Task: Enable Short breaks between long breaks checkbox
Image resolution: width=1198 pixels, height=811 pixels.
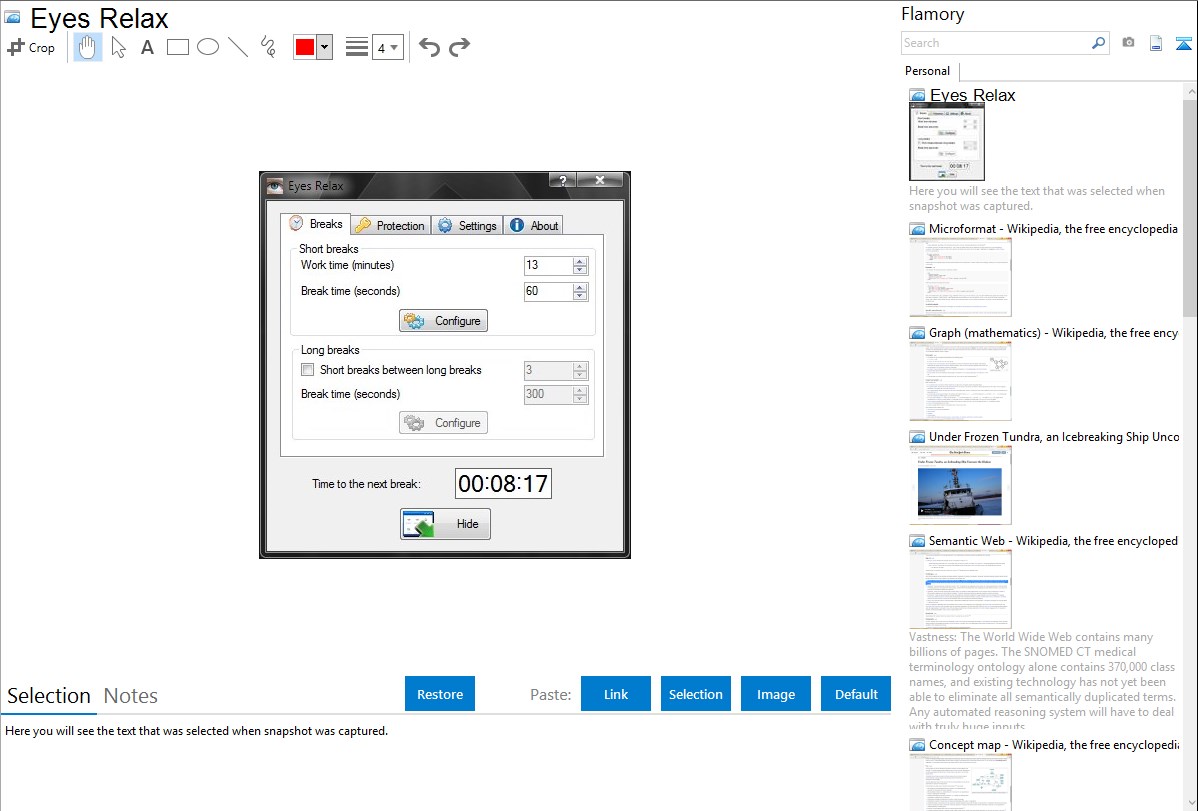Action: [308, 370]
